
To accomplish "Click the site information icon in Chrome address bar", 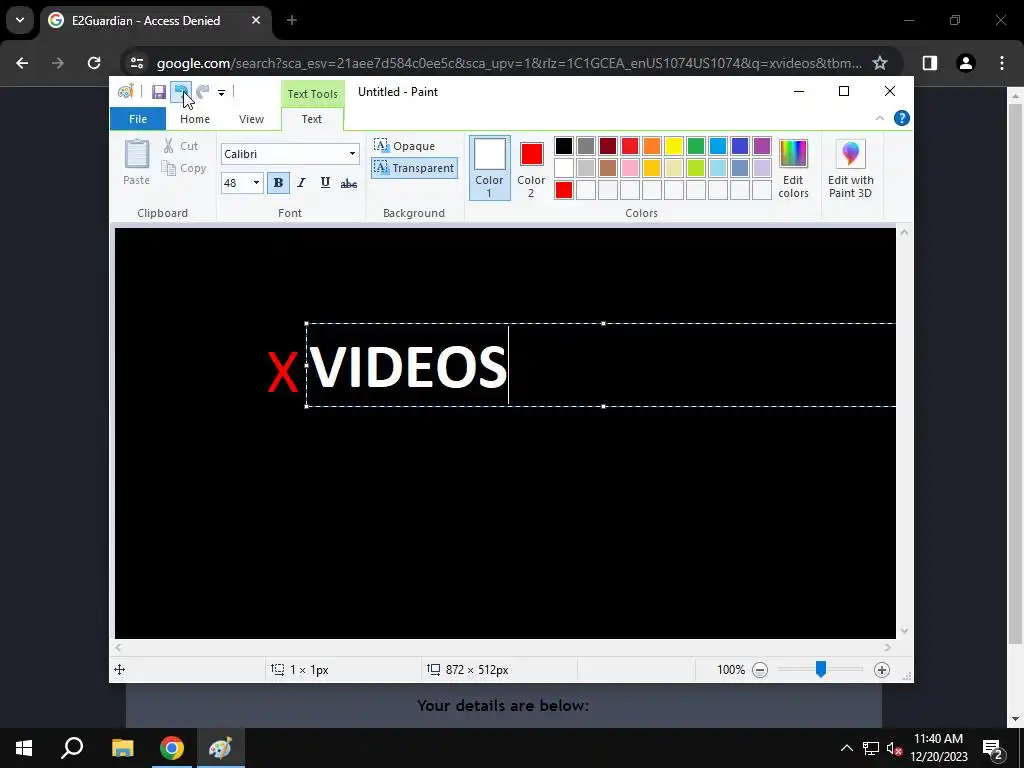I will [x=137, y=63].
